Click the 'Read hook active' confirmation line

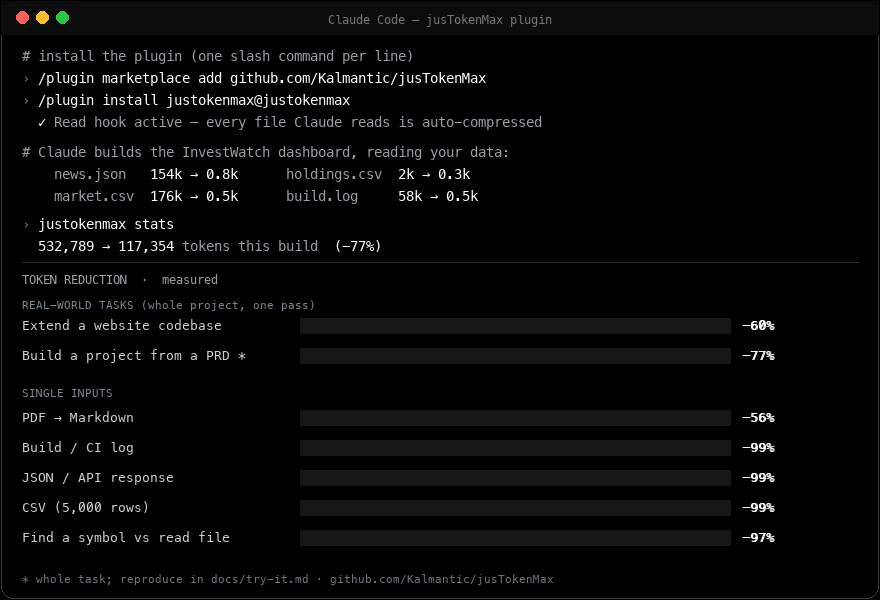tap(290, 122)
